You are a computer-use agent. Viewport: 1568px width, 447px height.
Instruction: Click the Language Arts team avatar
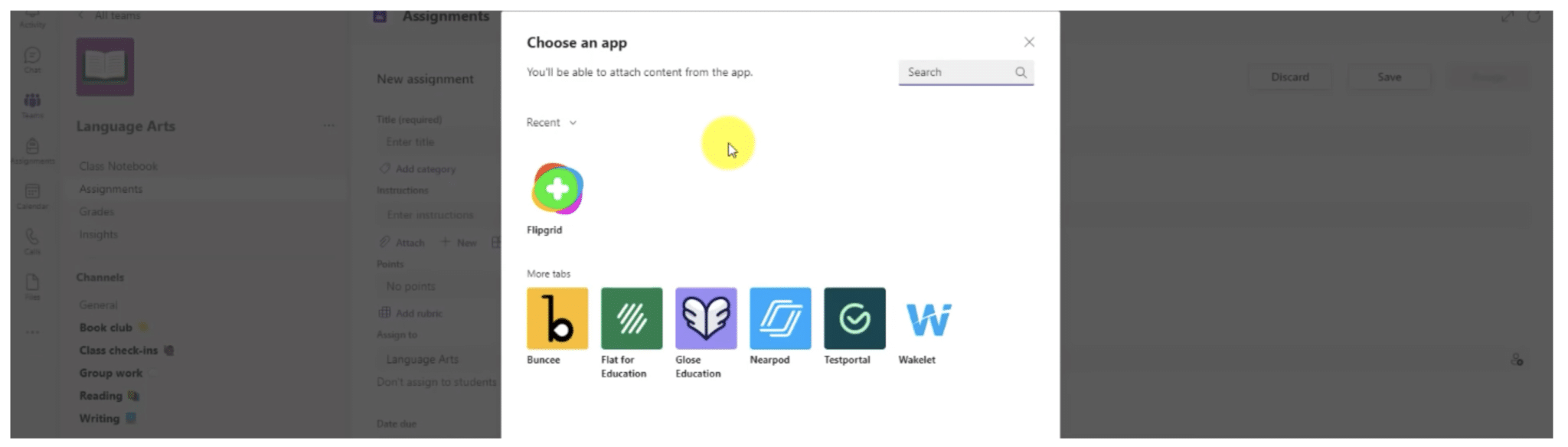coord(105,67)
